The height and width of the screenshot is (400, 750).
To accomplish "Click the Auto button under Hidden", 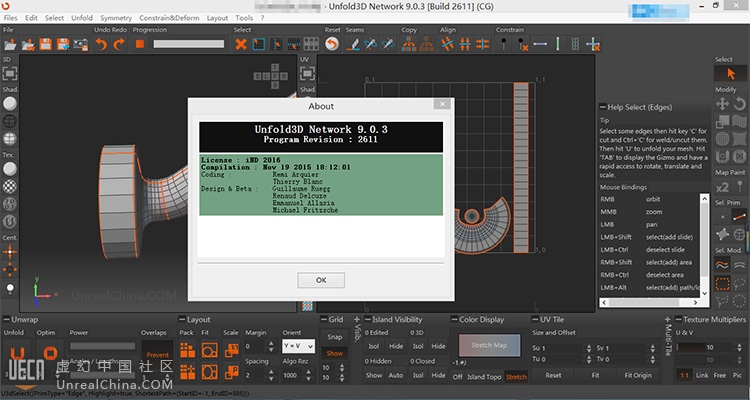I will click(396, 375).
